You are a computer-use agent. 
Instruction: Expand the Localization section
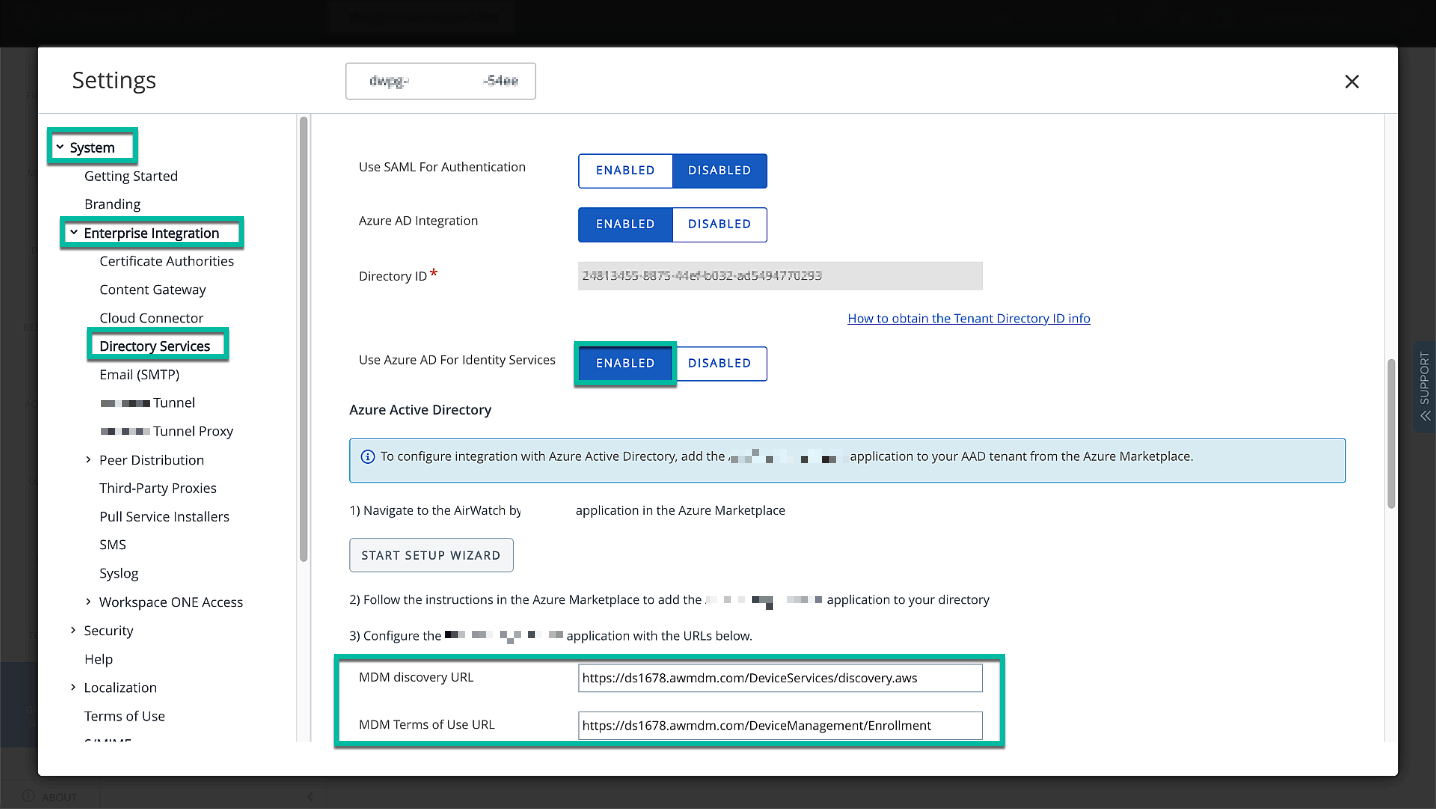pyautogui.click(x=74, y=688)
